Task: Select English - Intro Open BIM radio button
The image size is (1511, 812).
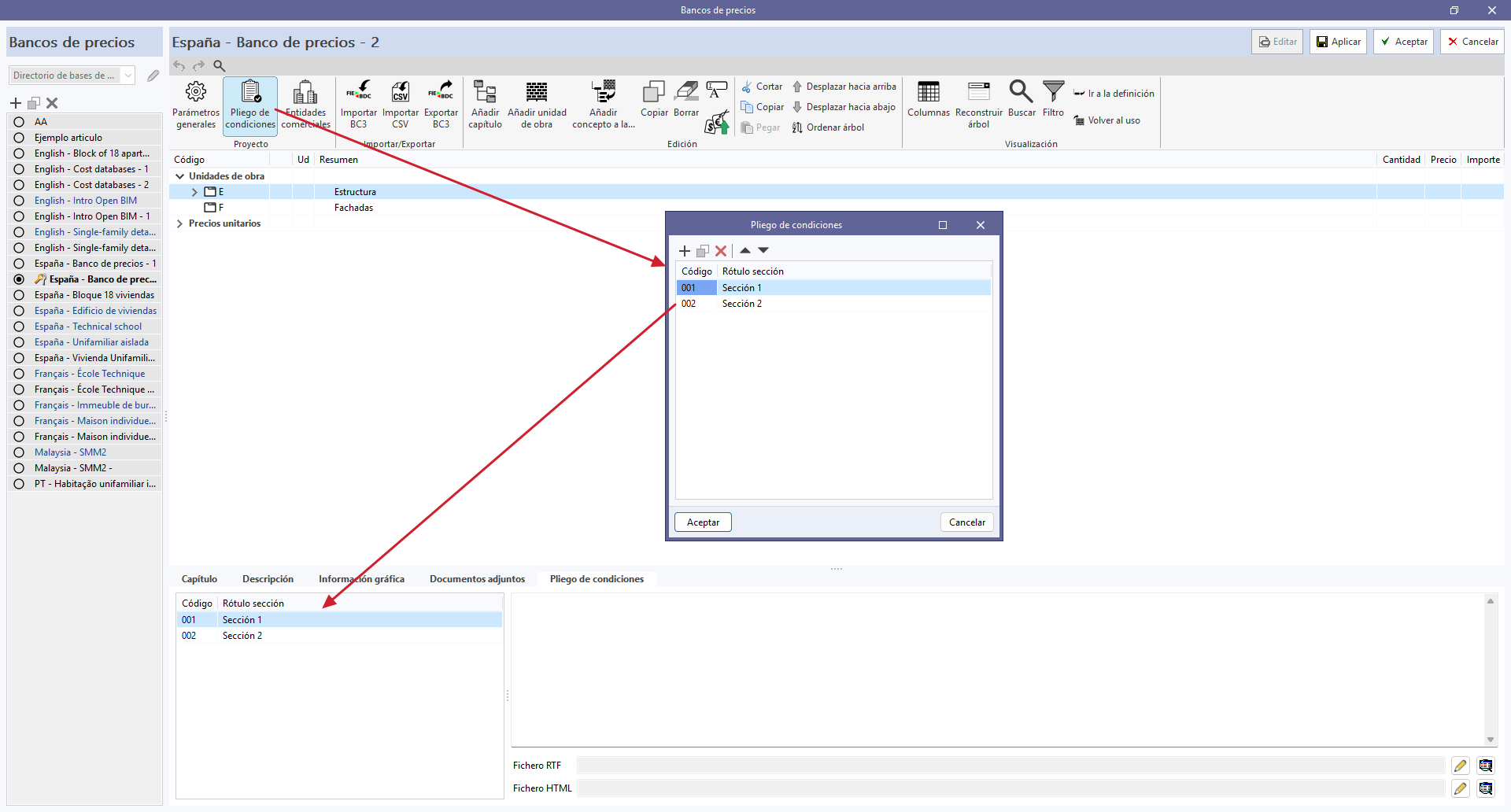Action: click(x=19, y=201)
